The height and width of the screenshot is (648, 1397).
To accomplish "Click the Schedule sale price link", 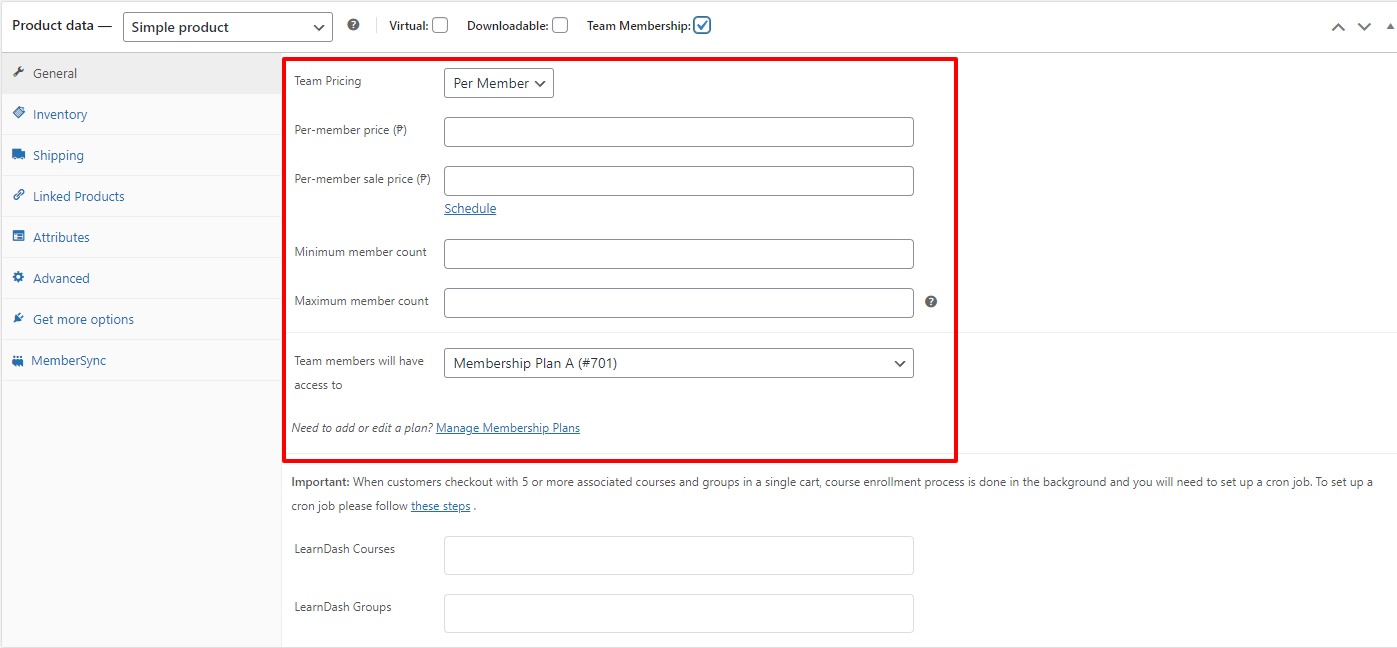I will point(470,208).
